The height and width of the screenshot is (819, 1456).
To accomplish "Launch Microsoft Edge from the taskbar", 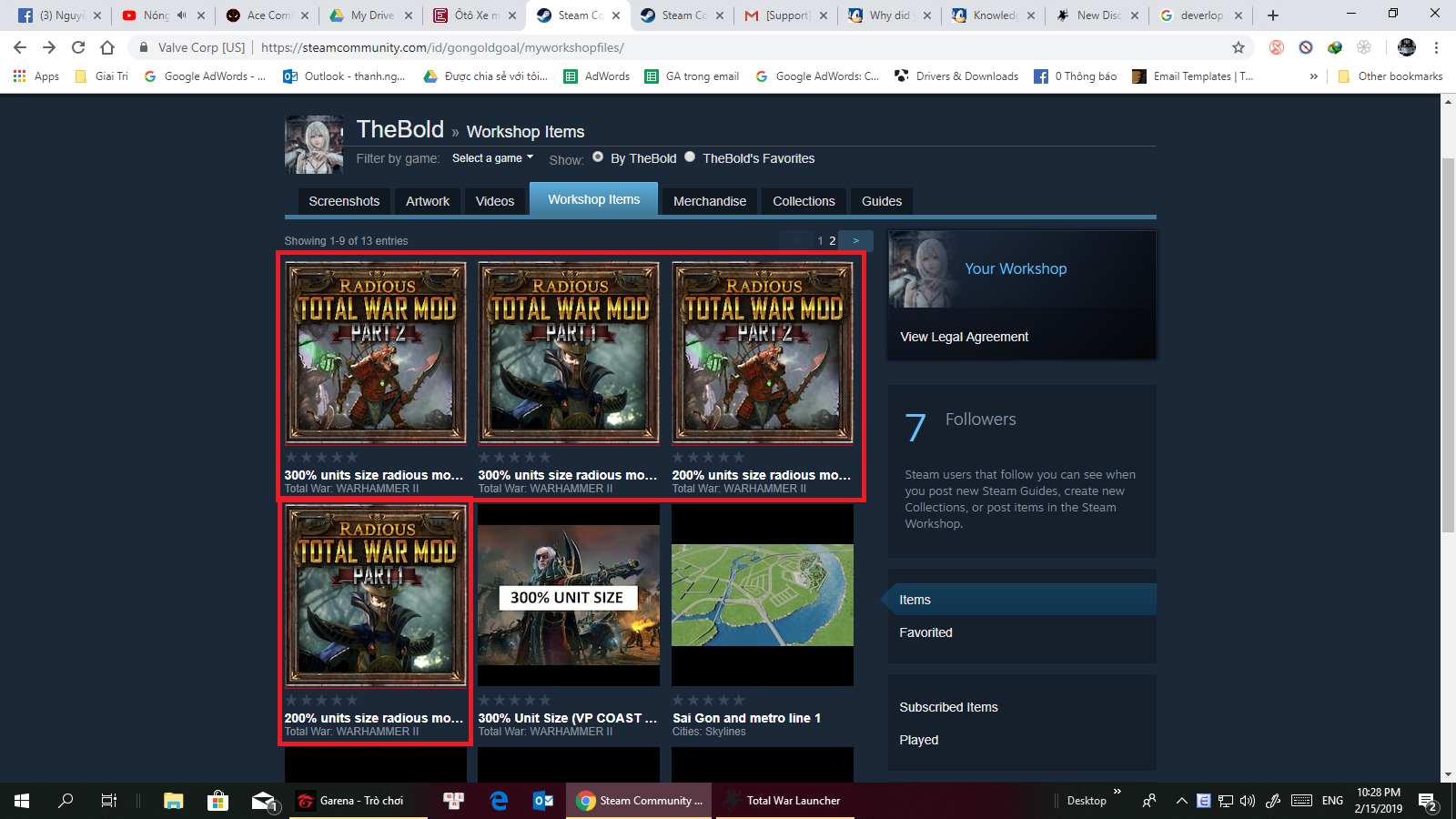I will tap(499, 801).
